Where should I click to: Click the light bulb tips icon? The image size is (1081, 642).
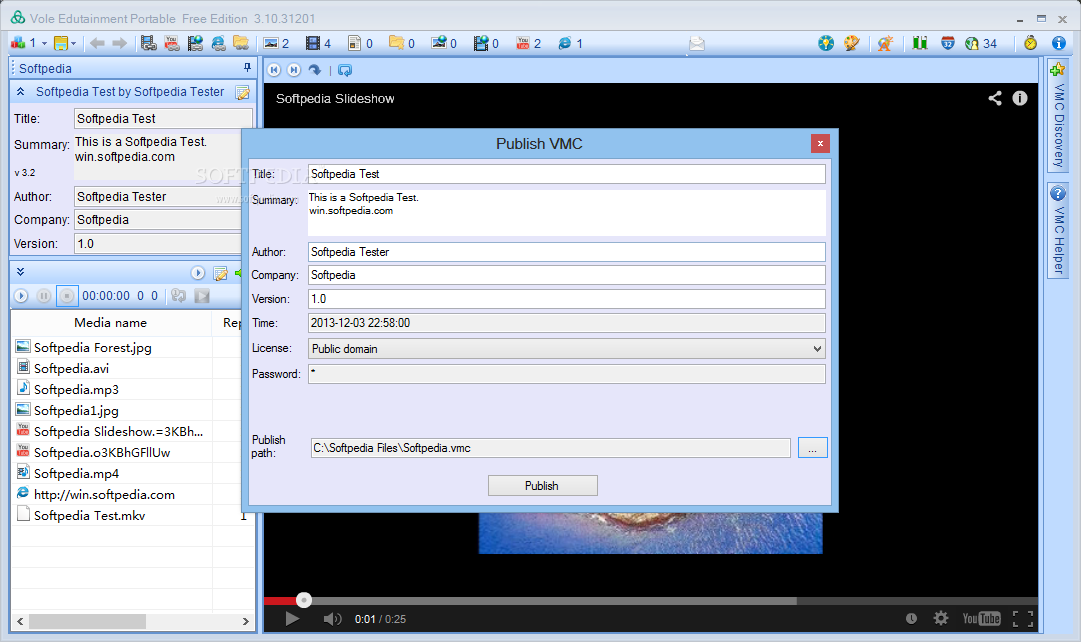[826, 43]
